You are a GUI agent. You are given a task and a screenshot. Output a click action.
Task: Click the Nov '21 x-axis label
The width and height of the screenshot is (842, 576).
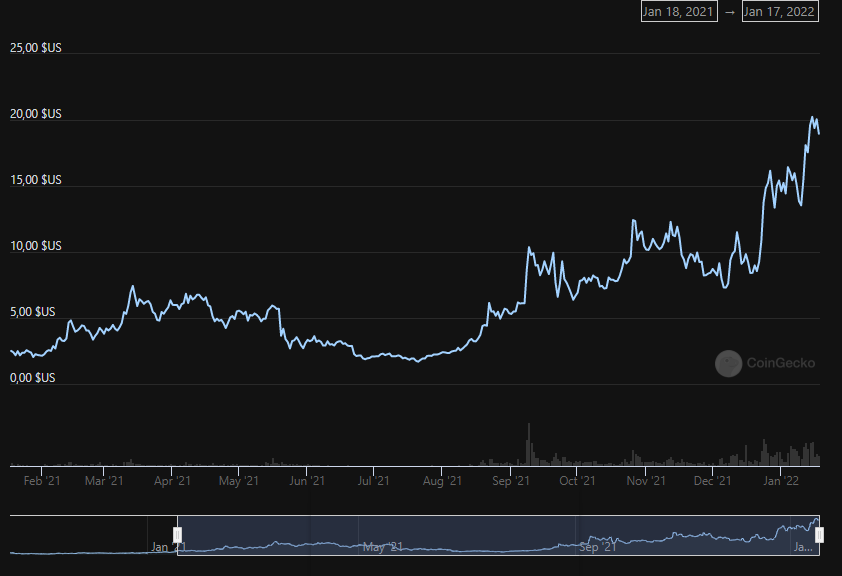646,481
